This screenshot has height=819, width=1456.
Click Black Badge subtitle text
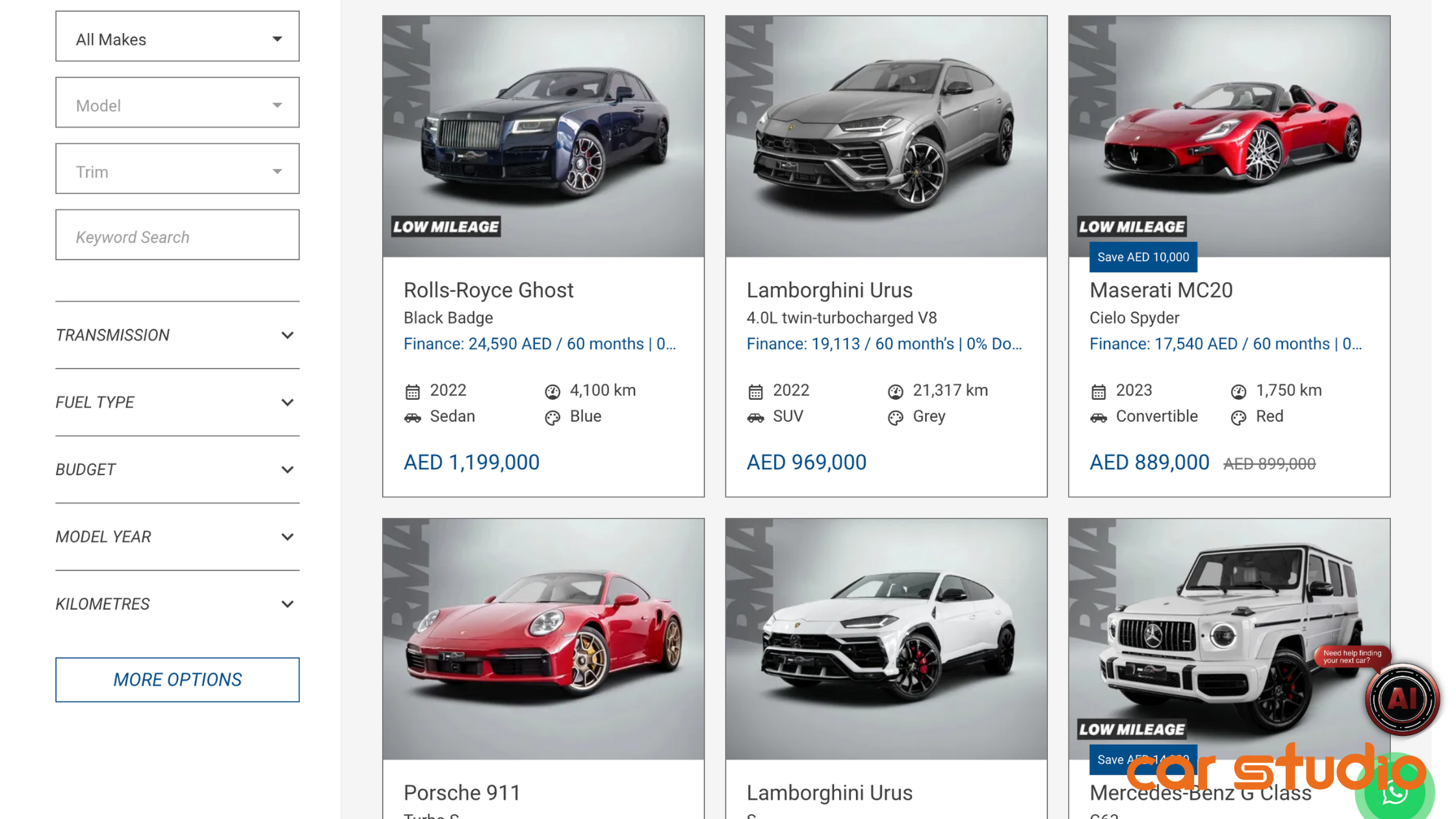point(448,318)
